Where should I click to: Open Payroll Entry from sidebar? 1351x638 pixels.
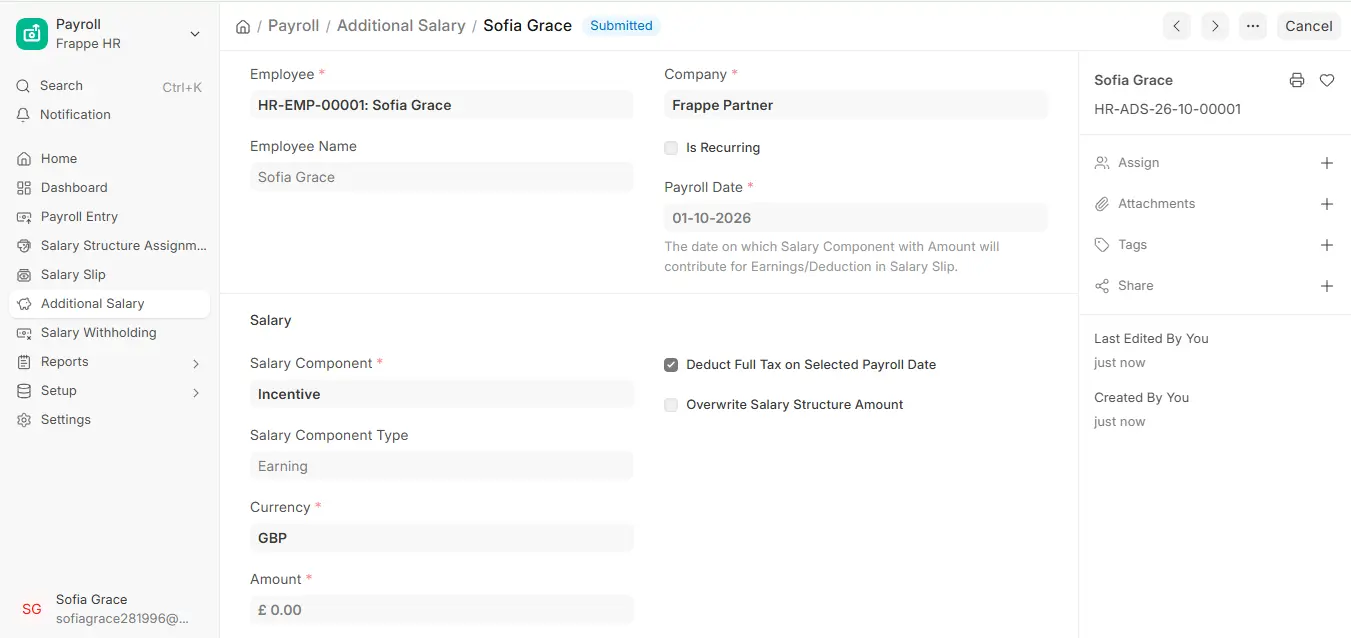(x=110, y=217)
